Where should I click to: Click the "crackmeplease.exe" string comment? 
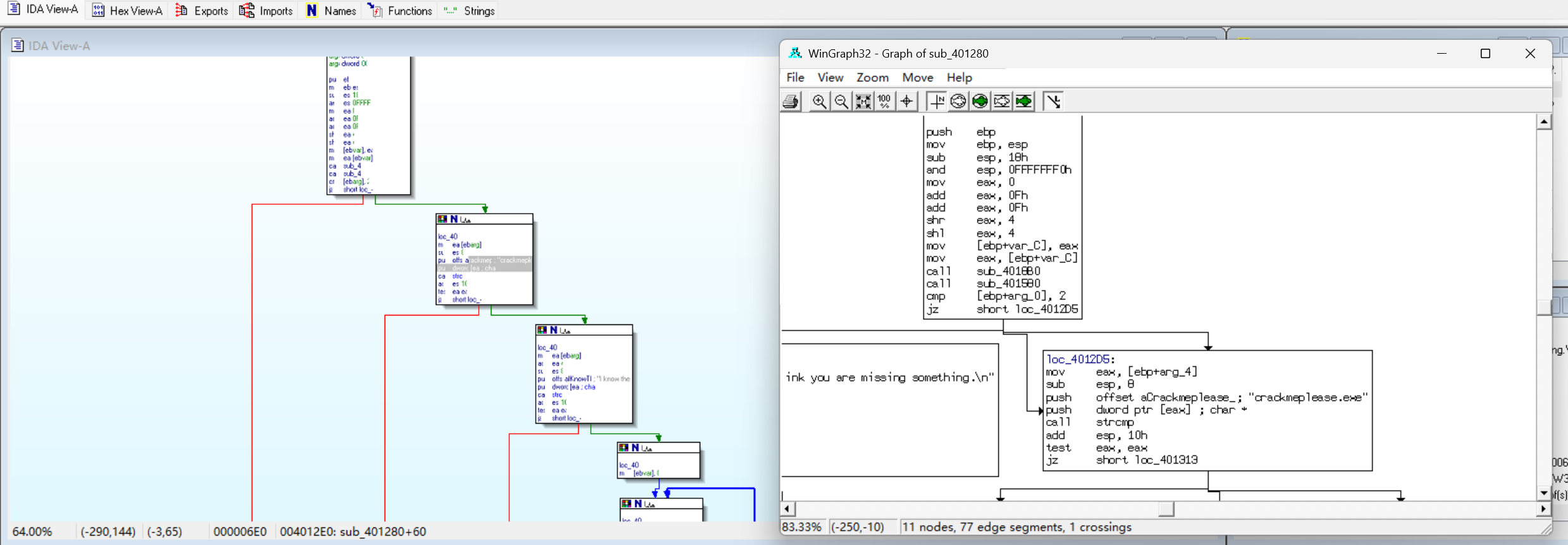pos(1308,397)
